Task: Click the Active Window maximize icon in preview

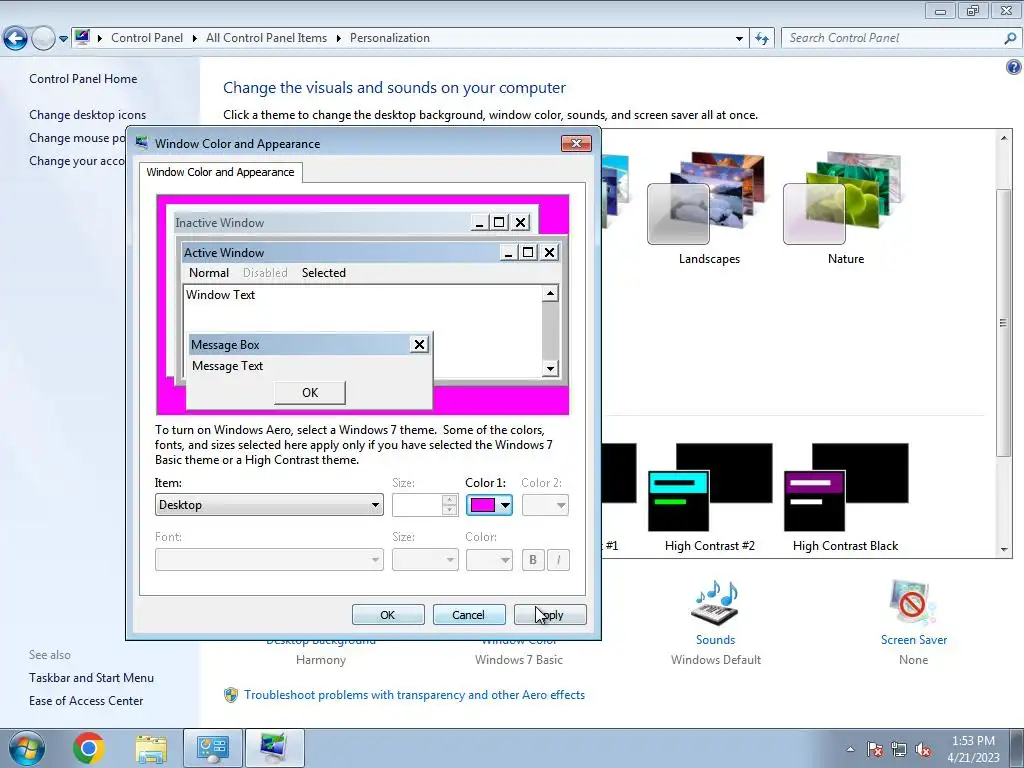Action: click(x=528, y=252)
